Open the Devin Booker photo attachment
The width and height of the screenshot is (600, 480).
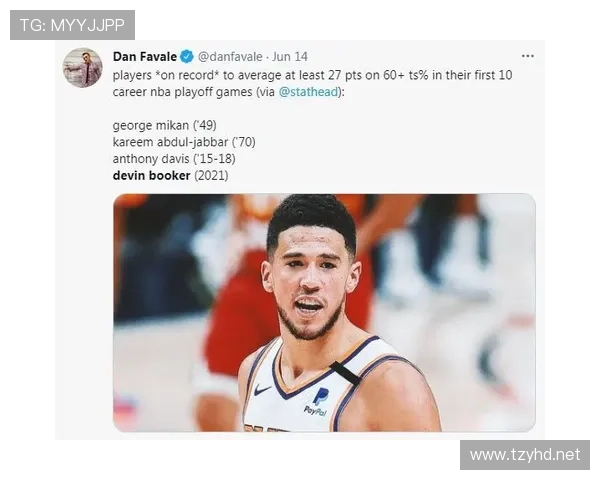[324, 312]
